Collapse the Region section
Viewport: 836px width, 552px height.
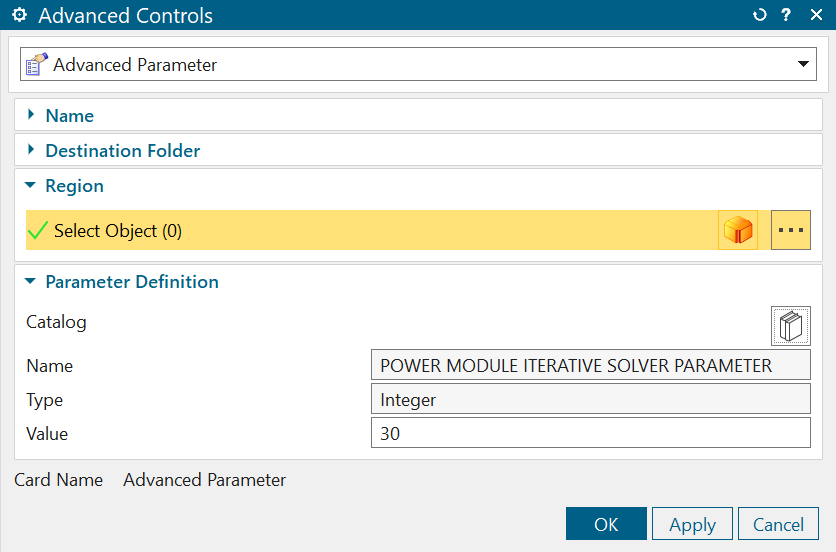(74, 186)
